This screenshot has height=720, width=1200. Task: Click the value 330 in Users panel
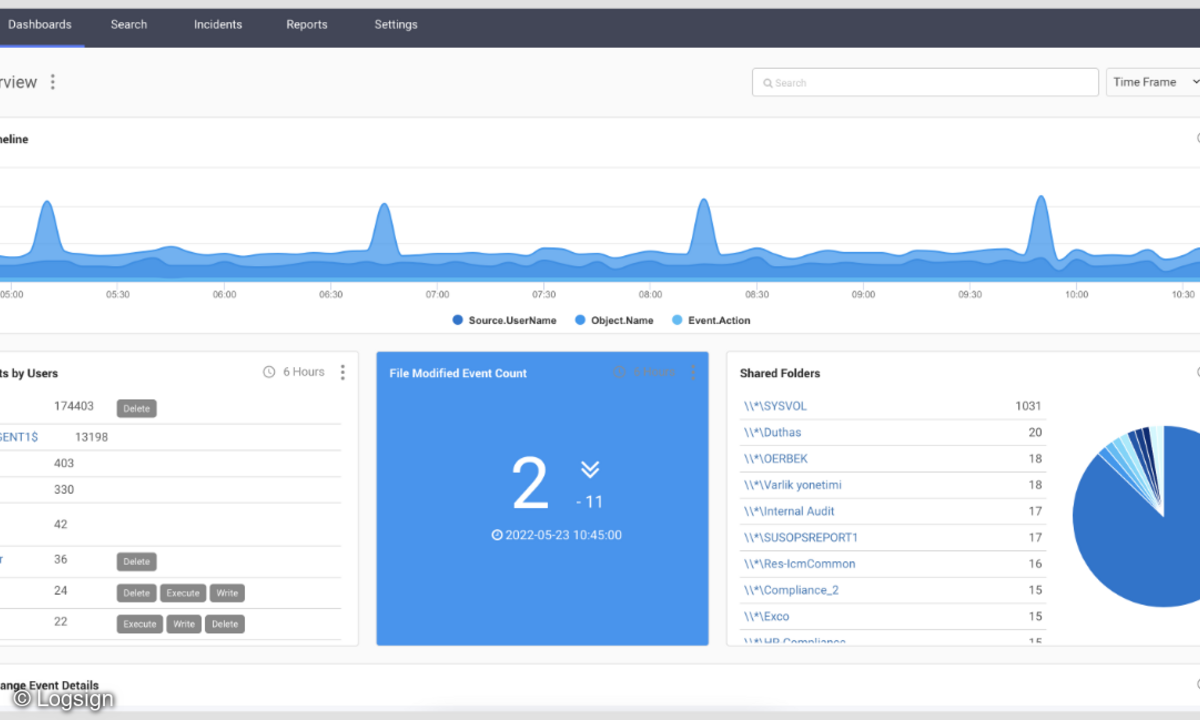(x=64, y=489)
